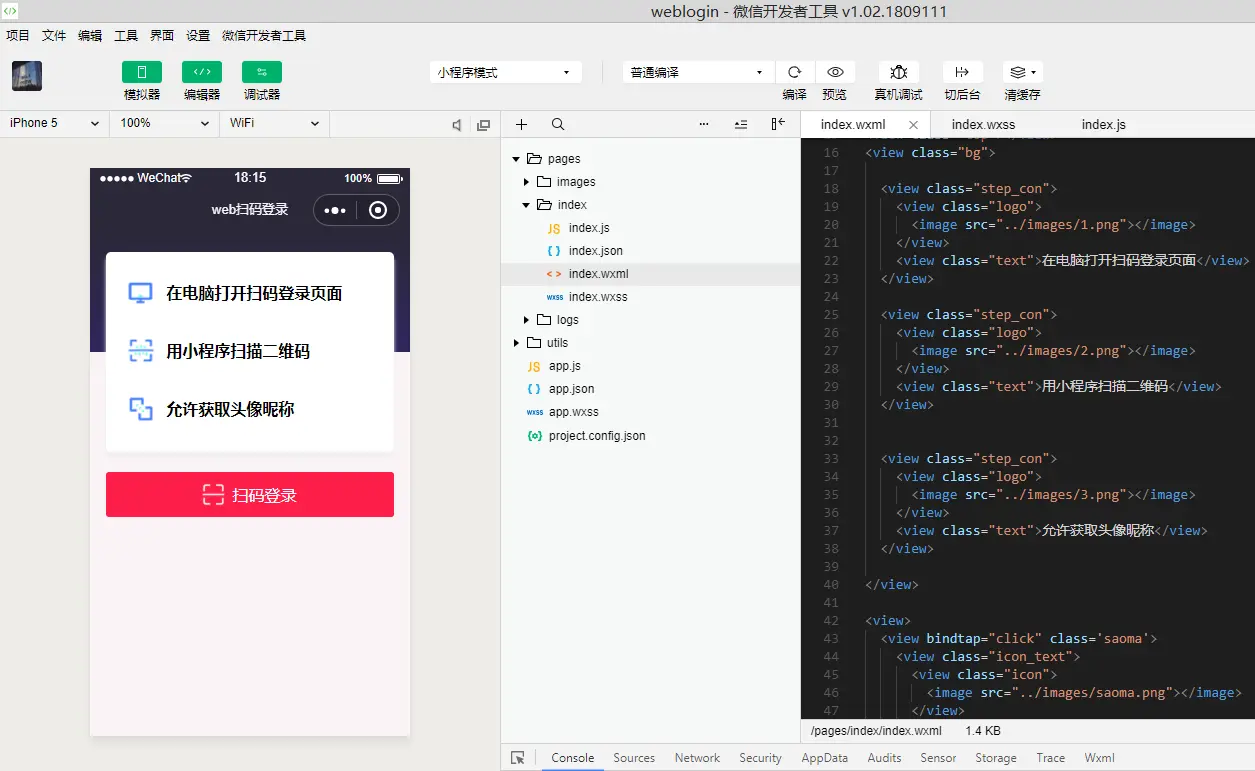This screenshot has width=1255, height=771.
Task: Open the 工具 menu
Action: click(x=126, y=35)
